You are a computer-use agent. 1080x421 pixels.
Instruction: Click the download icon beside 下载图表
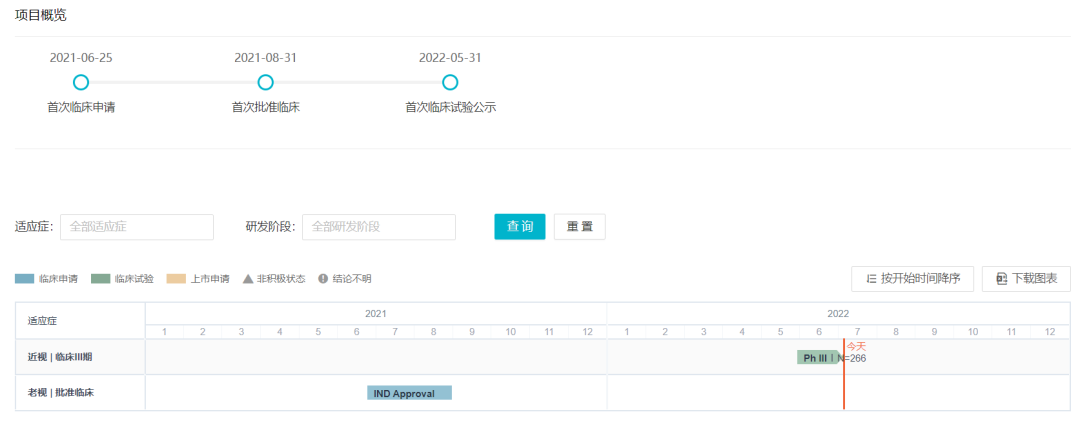pos(1001,279)
